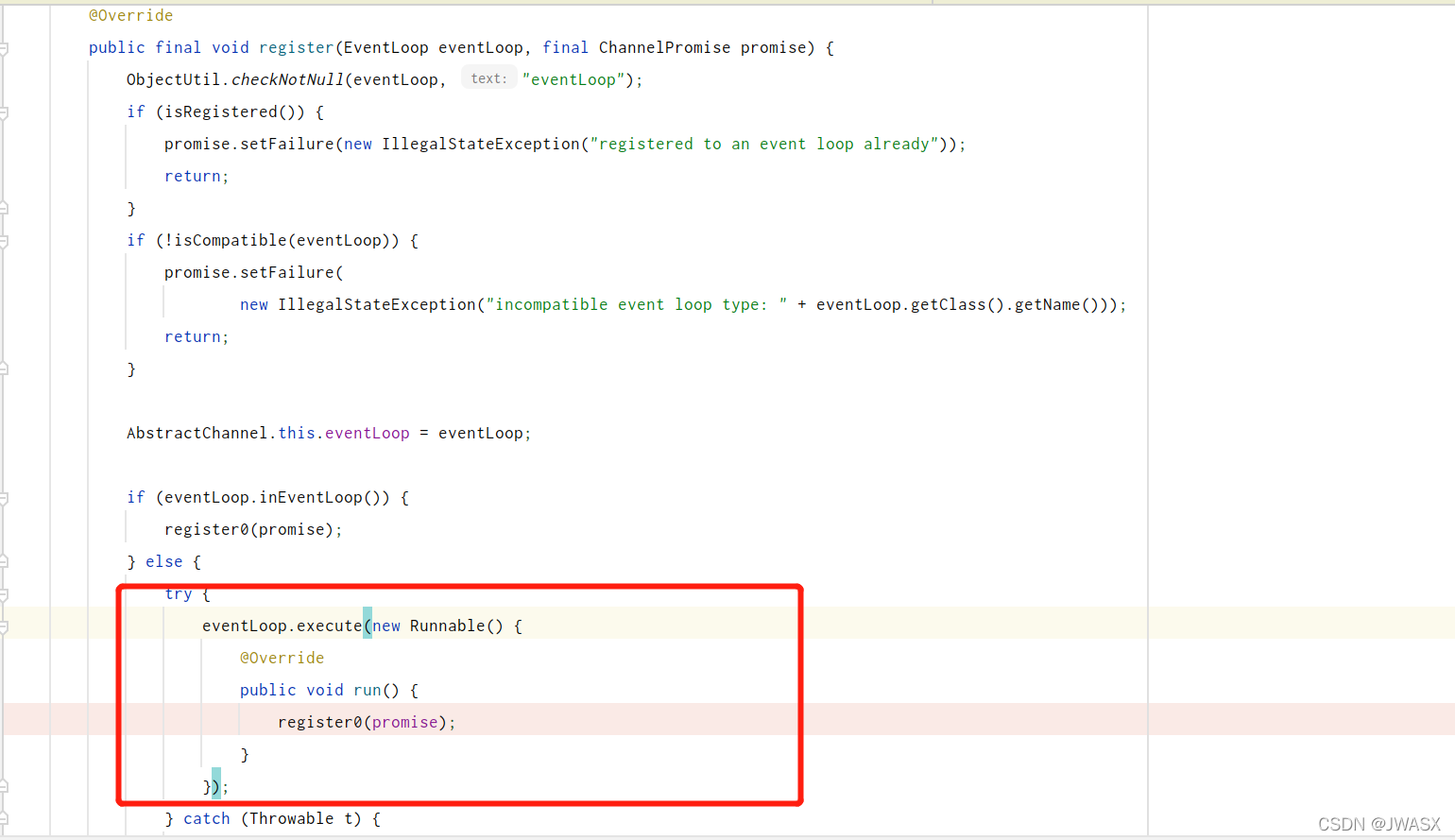Viewport: 1455px width, 840px height.
Task: Collapse the try block fold marker
Action: (4, 594)
